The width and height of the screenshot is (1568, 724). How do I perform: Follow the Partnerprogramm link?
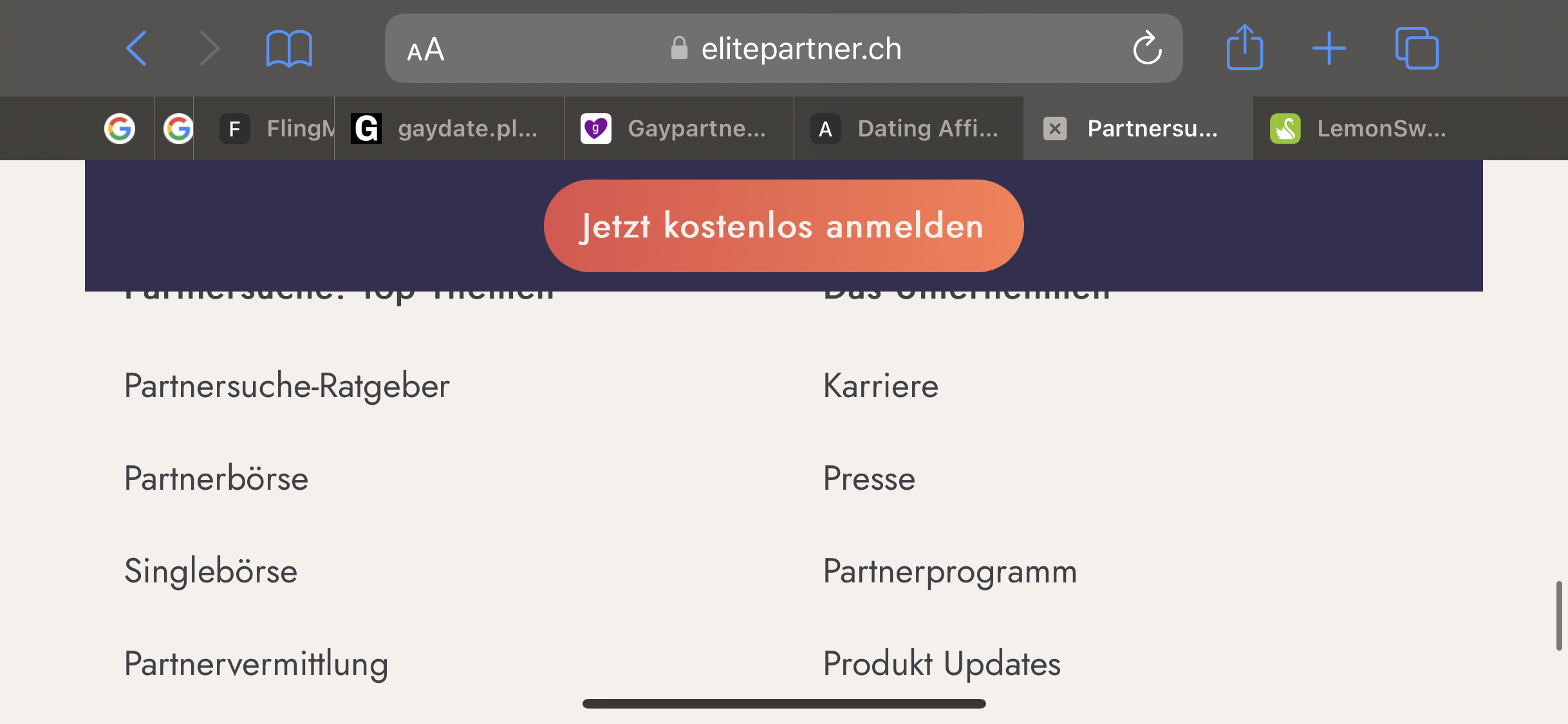click(x=950, y=571)
